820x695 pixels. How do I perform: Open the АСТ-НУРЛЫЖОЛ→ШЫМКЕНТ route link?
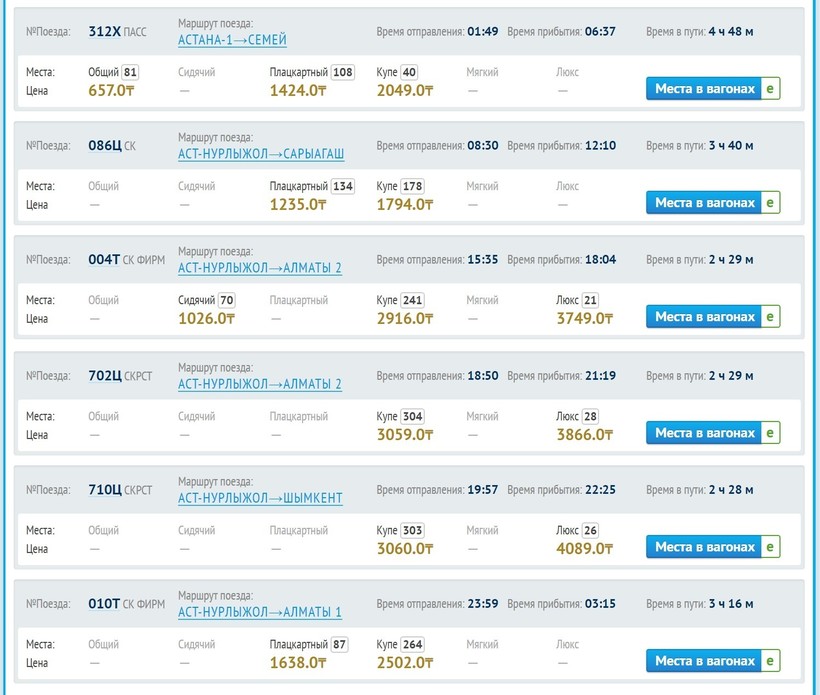point(260,498)
